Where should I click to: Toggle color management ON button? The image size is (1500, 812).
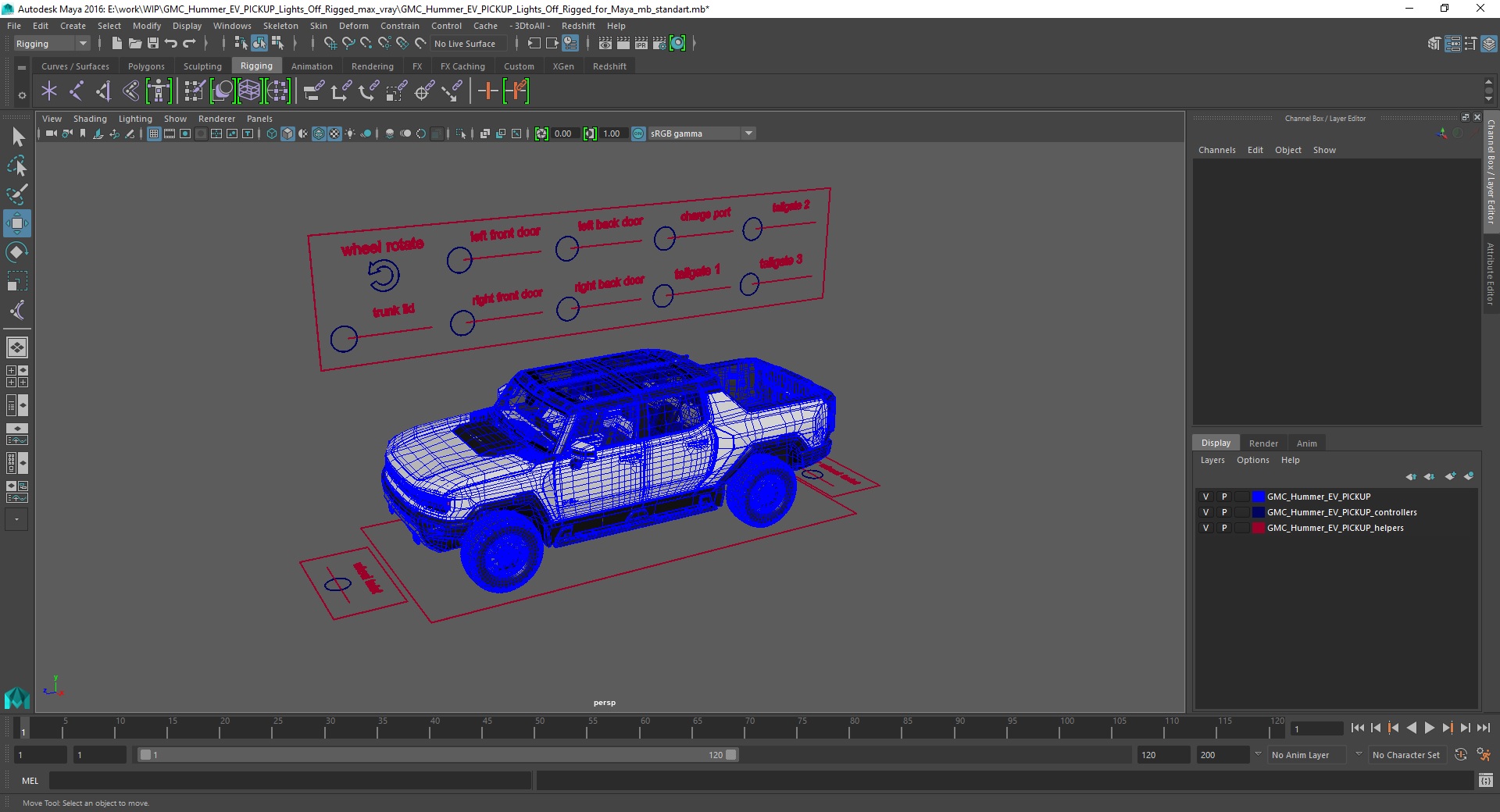pyautogui.click(x=638, y=134)
